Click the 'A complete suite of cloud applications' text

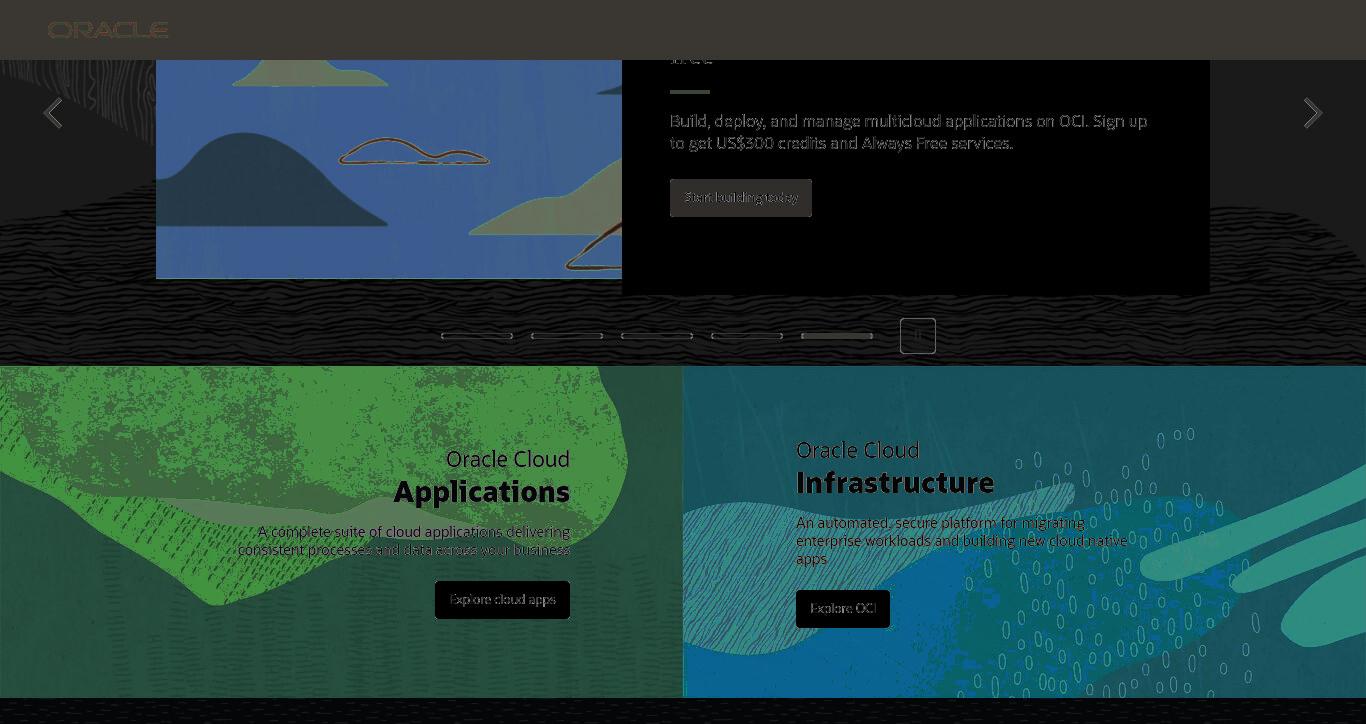point(404,541)
